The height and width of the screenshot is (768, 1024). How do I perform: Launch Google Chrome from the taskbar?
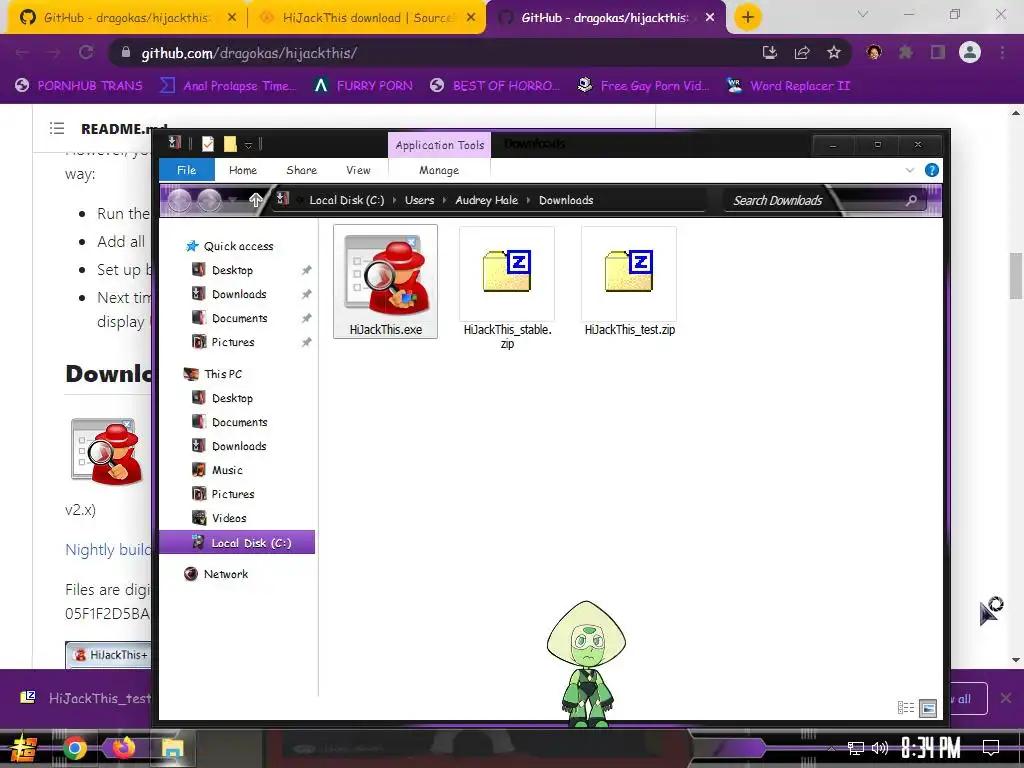tap(74, 748)
